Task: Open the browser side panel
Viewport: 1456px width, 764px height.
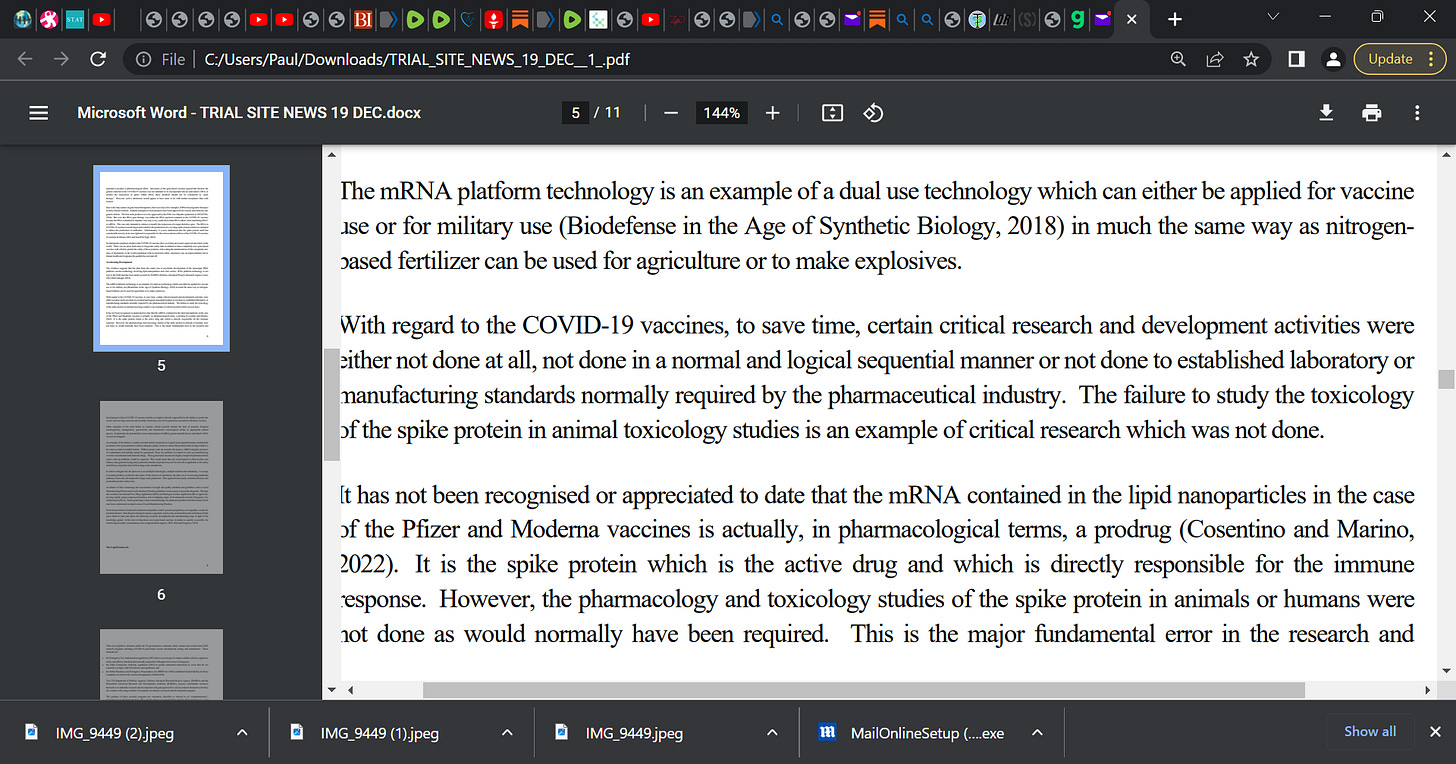Action: 1296,59
